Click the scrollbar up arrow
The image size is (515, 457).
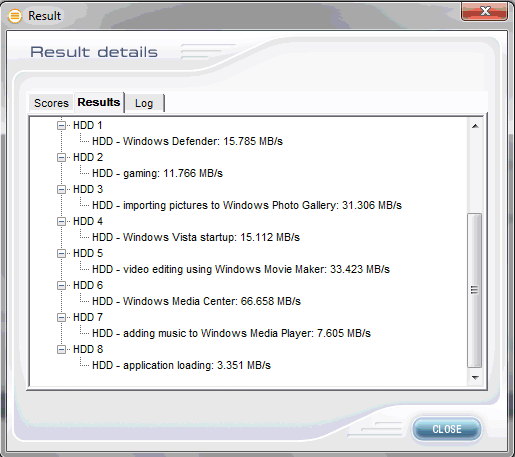click(475, 126)
